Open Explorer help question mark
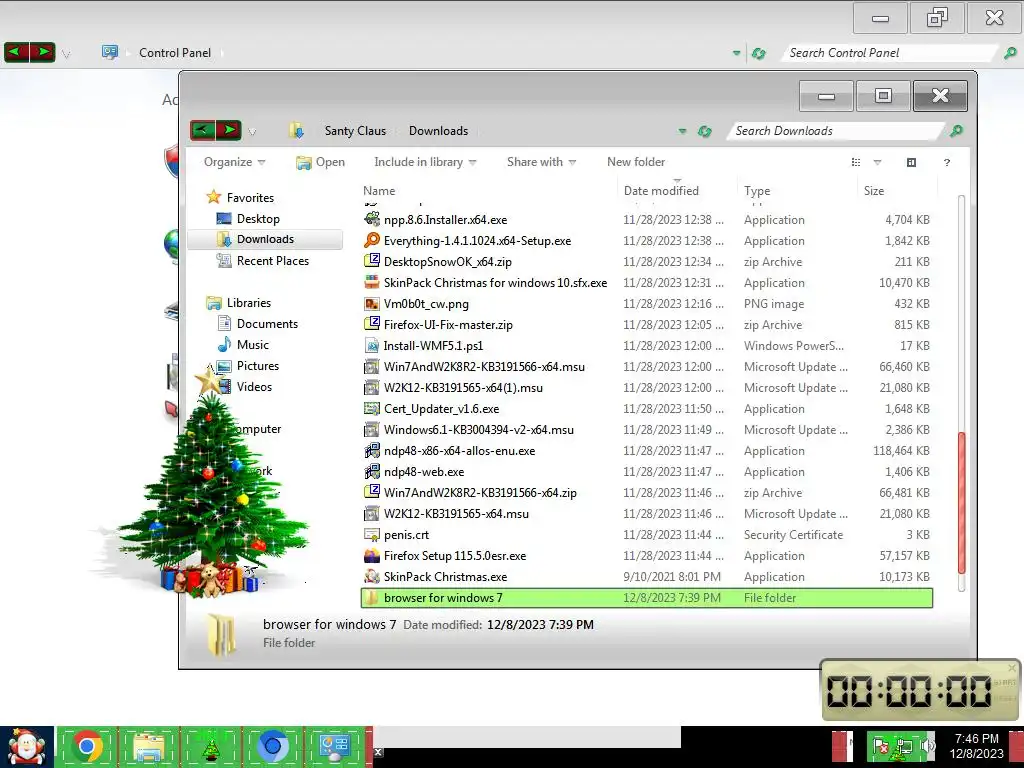The height and width of the screenshot is (768, 1024). click(947, 162)
